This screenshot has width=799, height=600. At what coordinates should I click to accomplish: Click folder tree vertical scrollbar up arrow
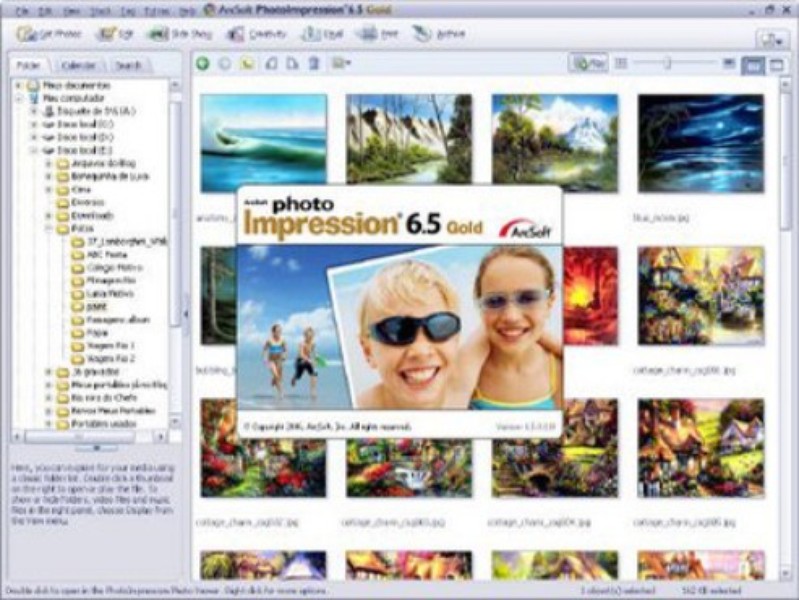175,86
